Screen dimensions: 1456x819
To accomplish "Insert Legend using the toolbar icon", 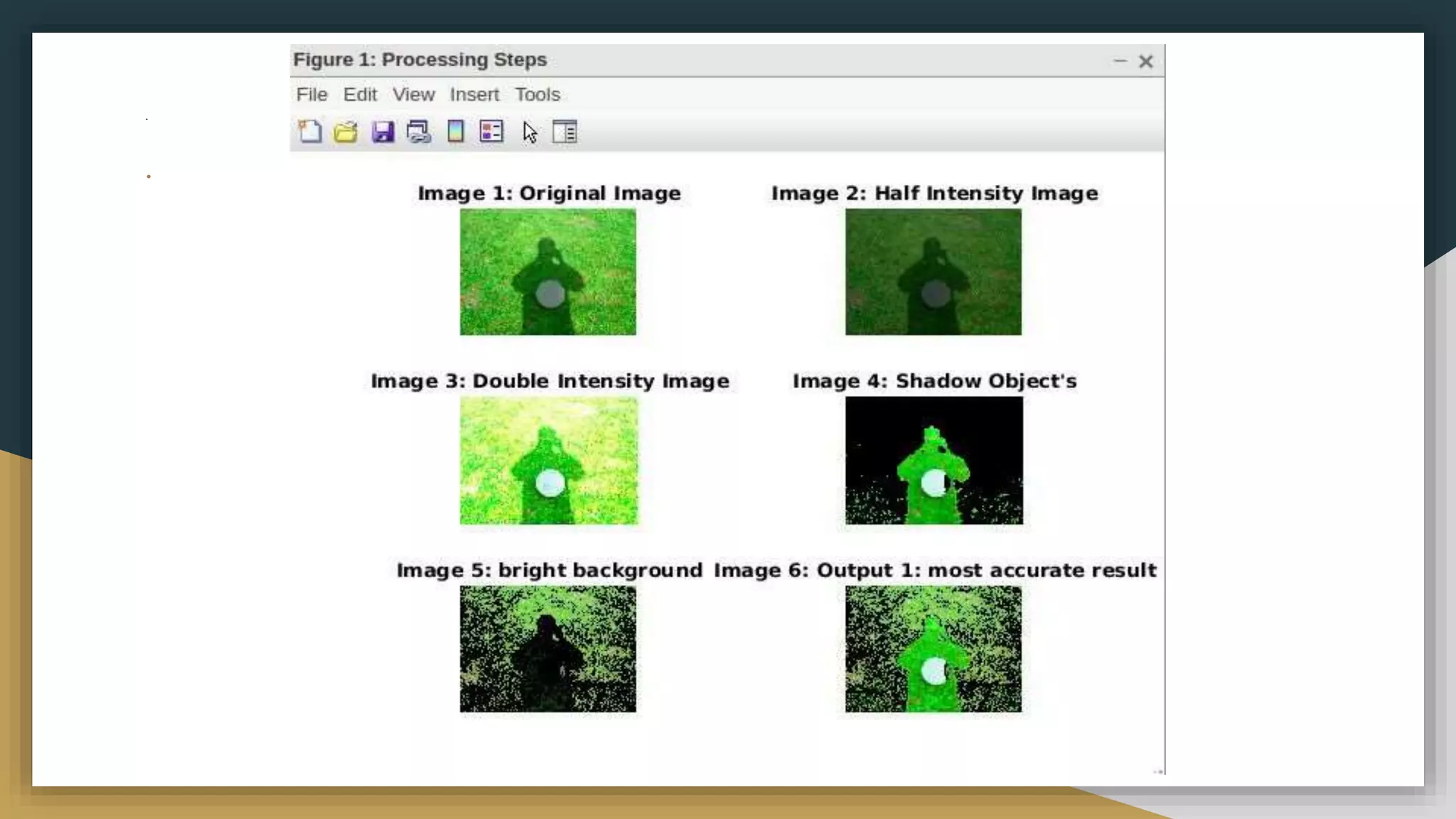I will coord(491,132).
